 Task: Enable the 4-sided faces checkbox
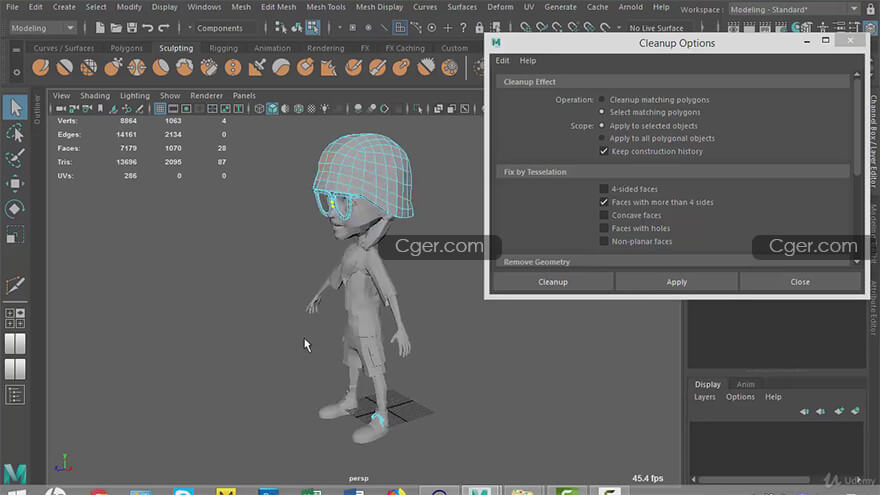[604, 189]
